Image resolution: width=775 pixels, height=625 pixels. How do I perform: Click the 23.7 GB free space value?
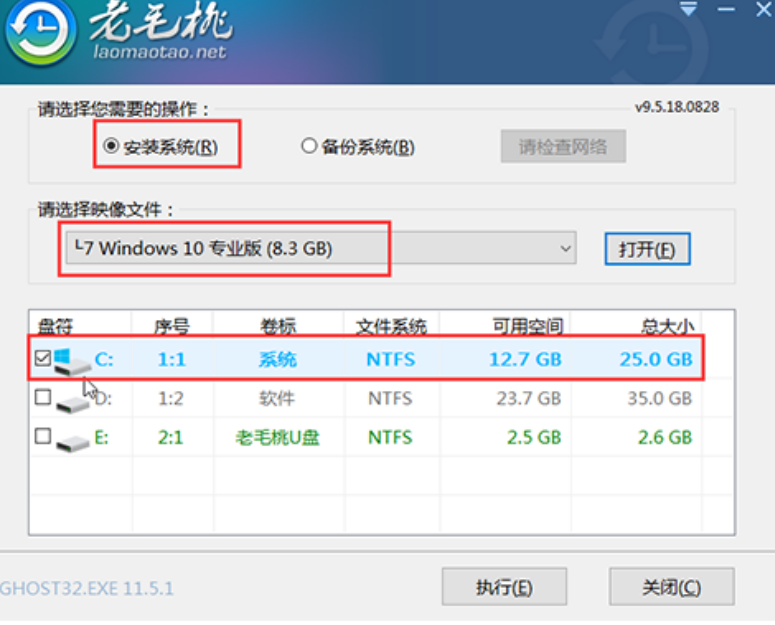pyautogui.click(x=529, y=398)
